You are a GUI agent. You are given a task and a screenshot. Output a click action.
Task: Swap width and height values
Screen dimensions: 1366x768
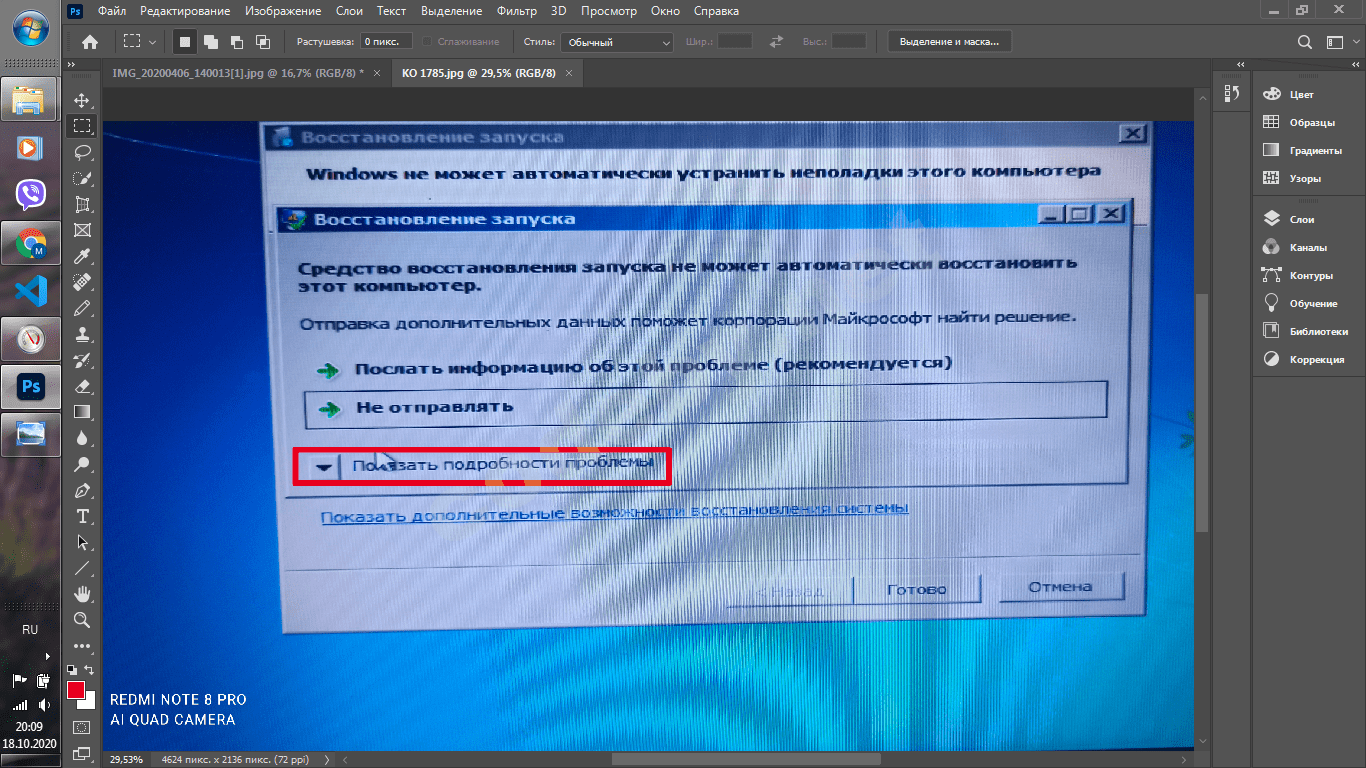[776, 42]
